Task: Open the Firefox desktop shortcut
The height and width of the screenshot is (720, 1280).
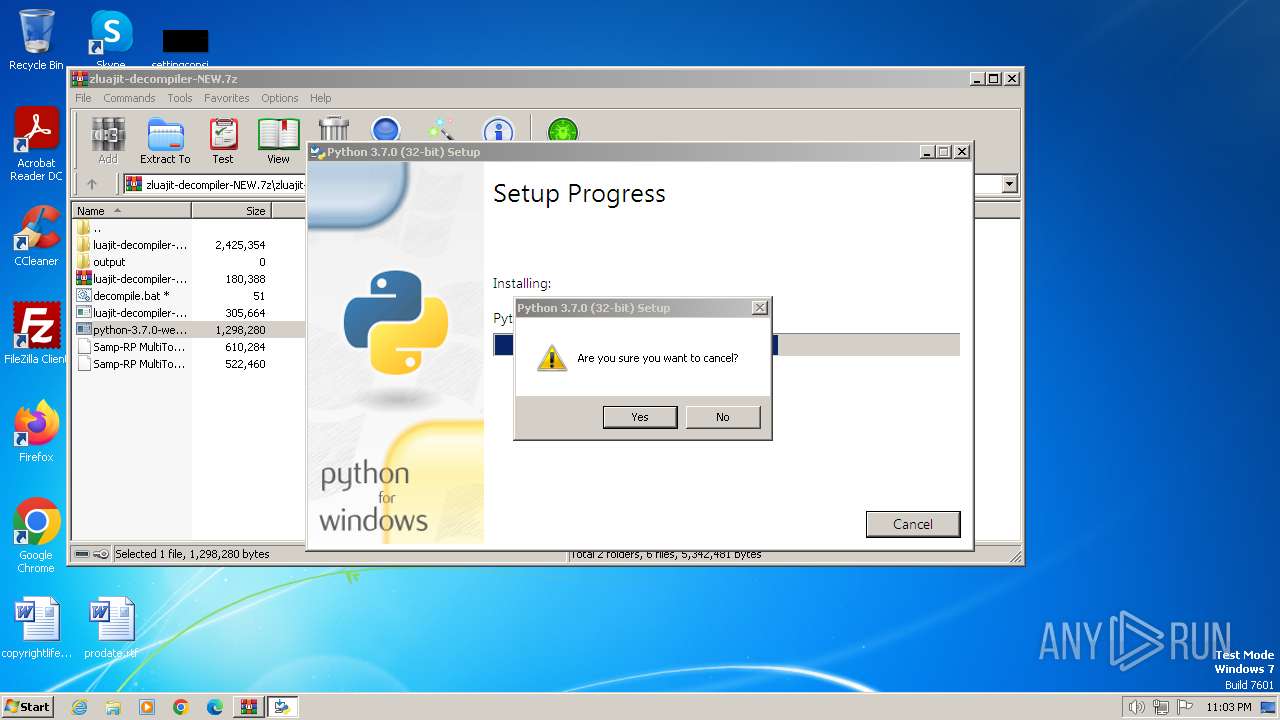Action: tap(36, 432)
